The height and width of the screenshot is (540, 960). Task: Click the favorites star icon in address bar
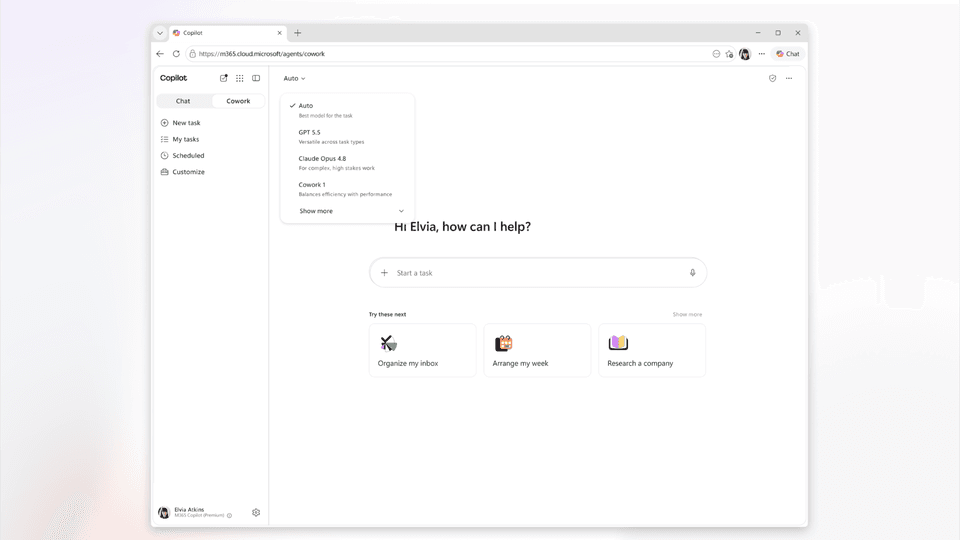click(x=729, y=54)
